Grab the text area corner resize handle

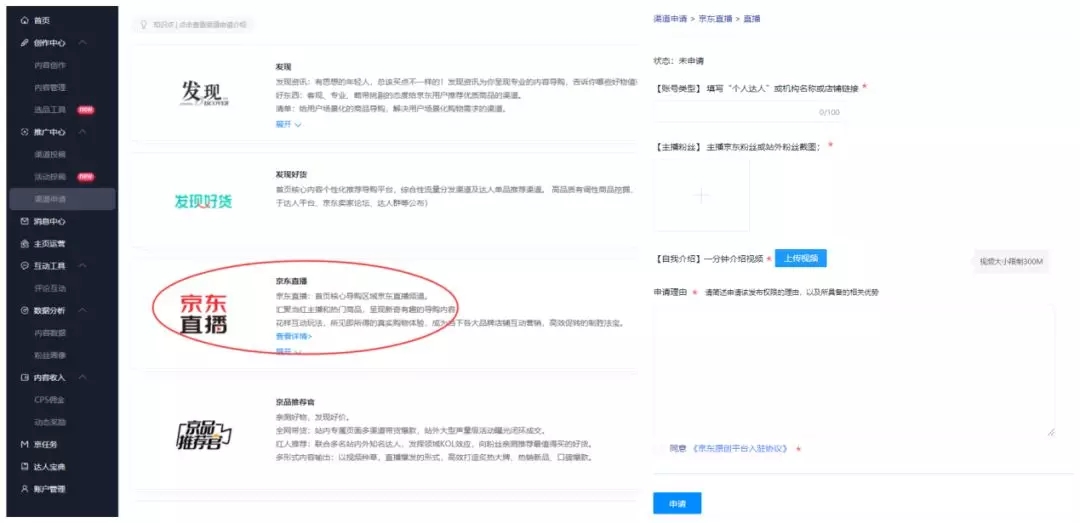click(1051, 432)
